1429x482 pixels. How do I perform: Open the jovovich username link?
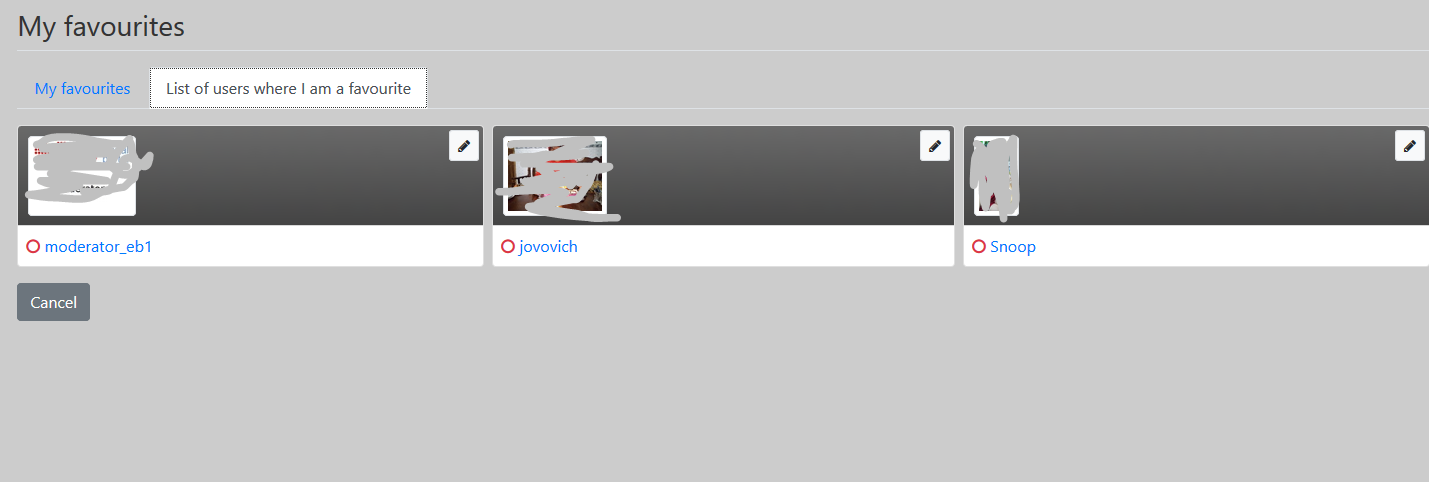(548, 247)
